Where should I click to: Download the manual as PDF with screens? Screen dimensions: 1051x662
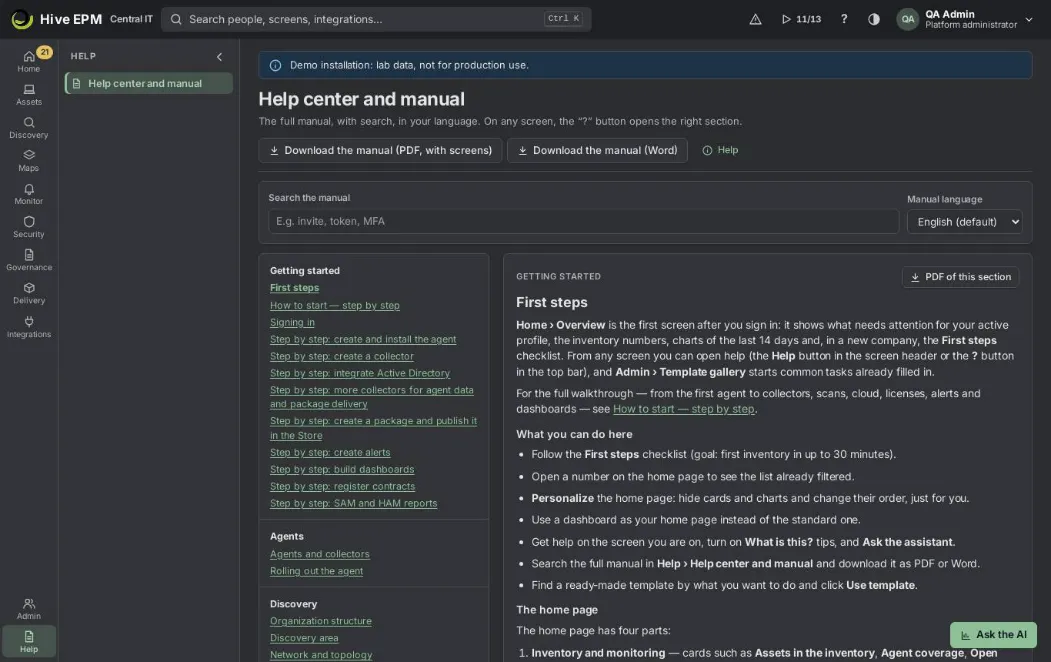point(380,150)
